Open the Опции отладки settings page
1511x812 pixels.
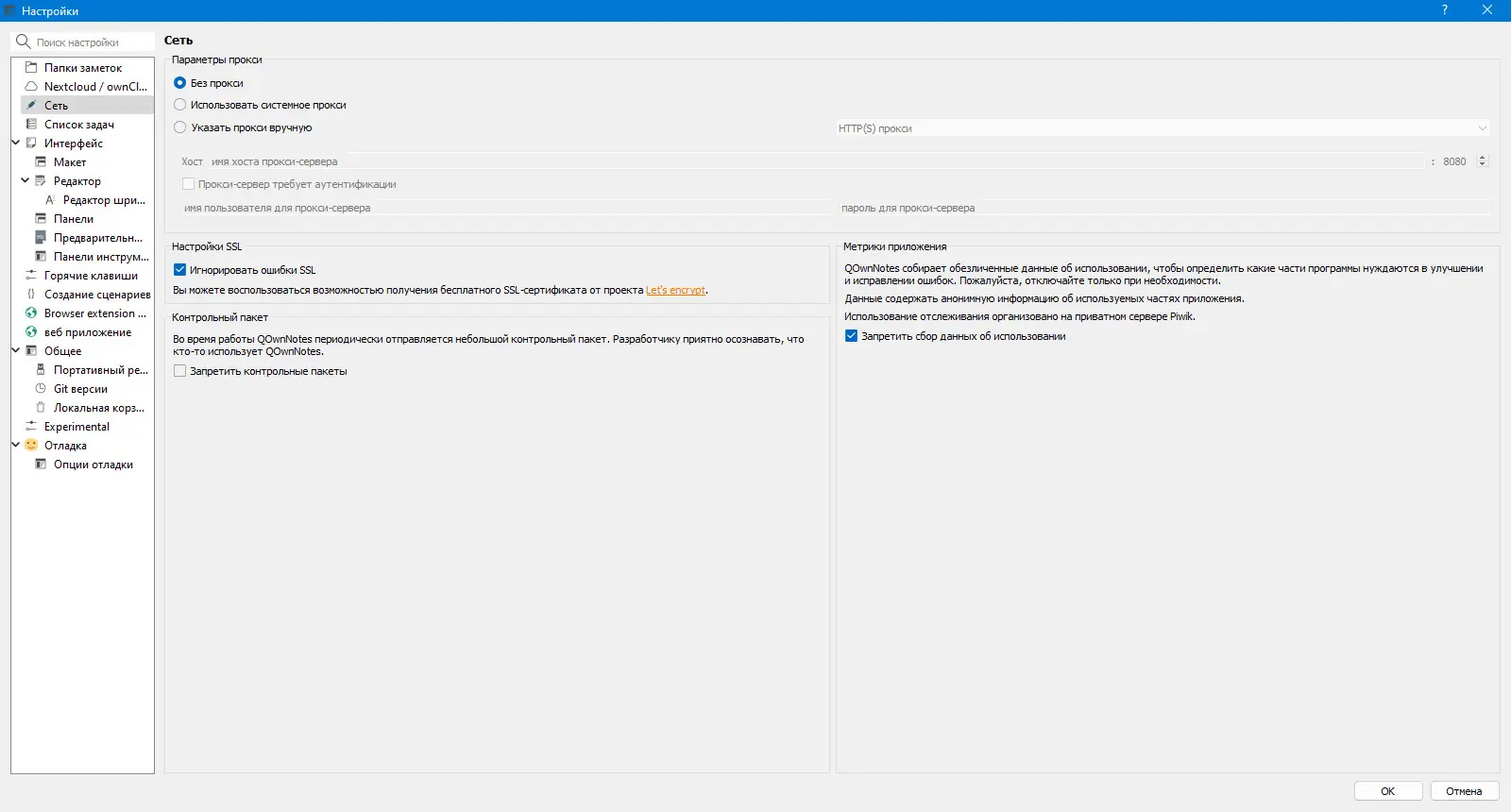[93, 465]
